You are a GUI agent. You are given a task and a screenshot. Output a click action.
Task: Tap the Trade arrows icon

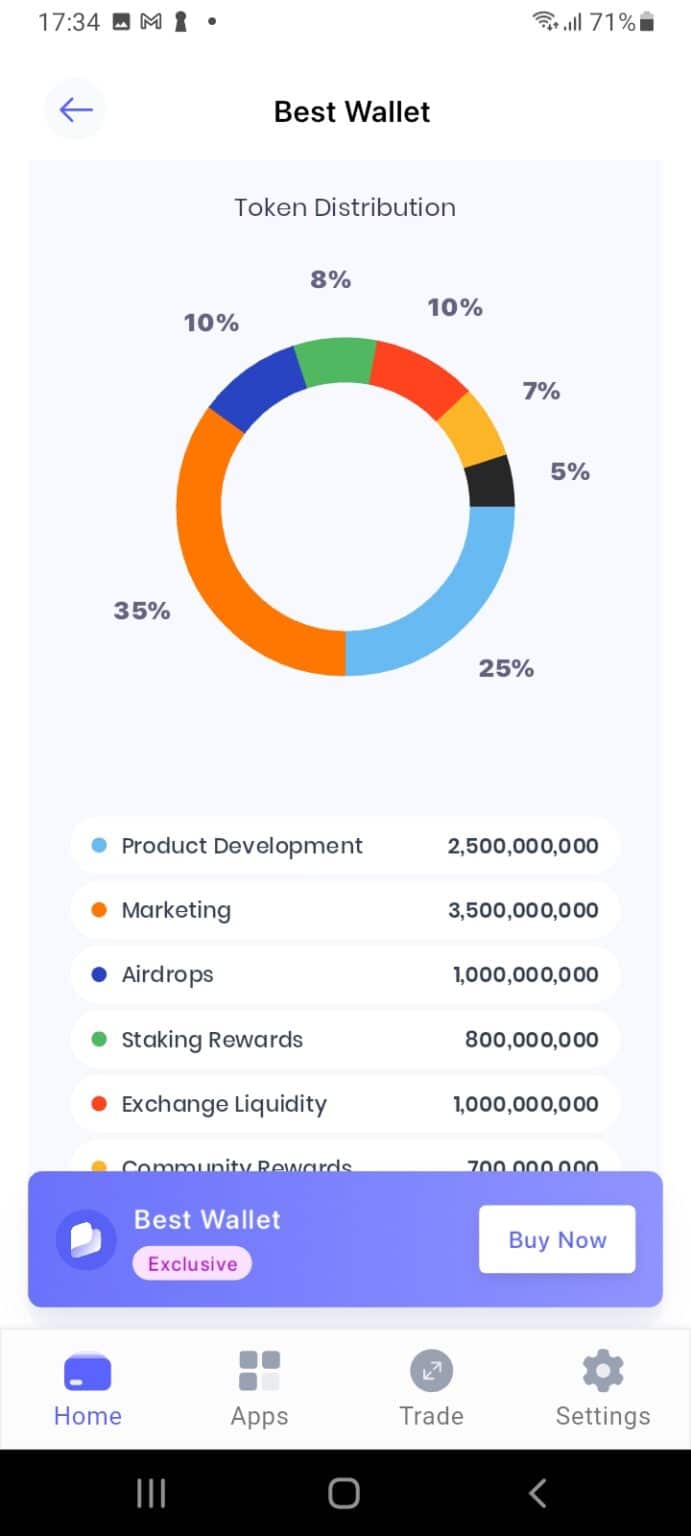tap(431, 1371)
